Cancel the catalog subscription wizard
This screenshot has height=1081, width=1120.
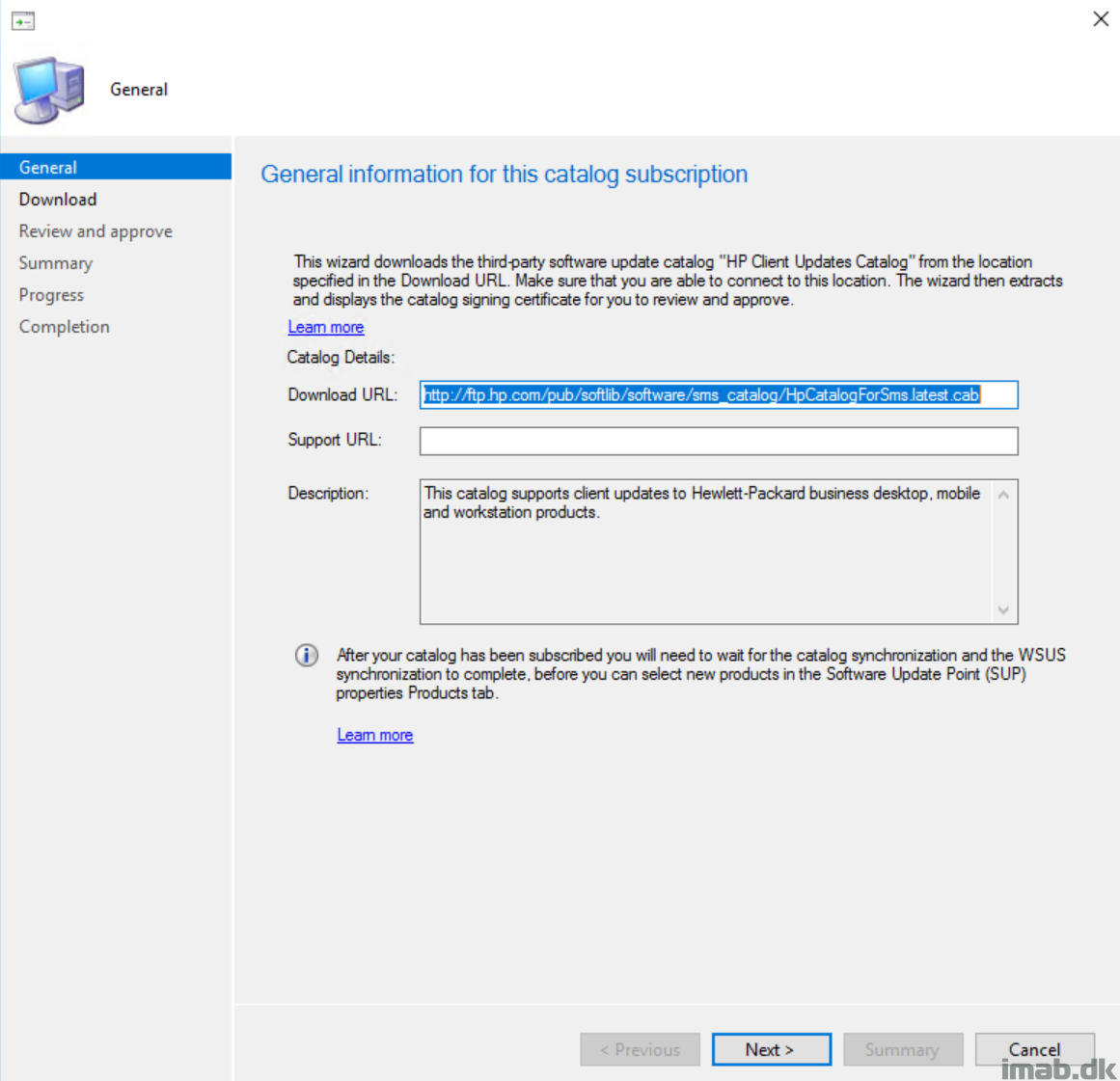(x=1034, y=1049)
